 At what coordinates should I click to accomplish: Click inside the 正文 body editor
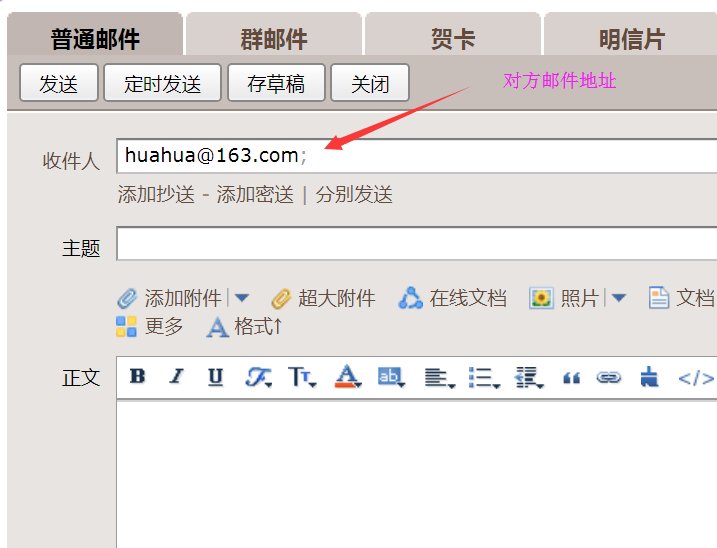click(417, 473)
